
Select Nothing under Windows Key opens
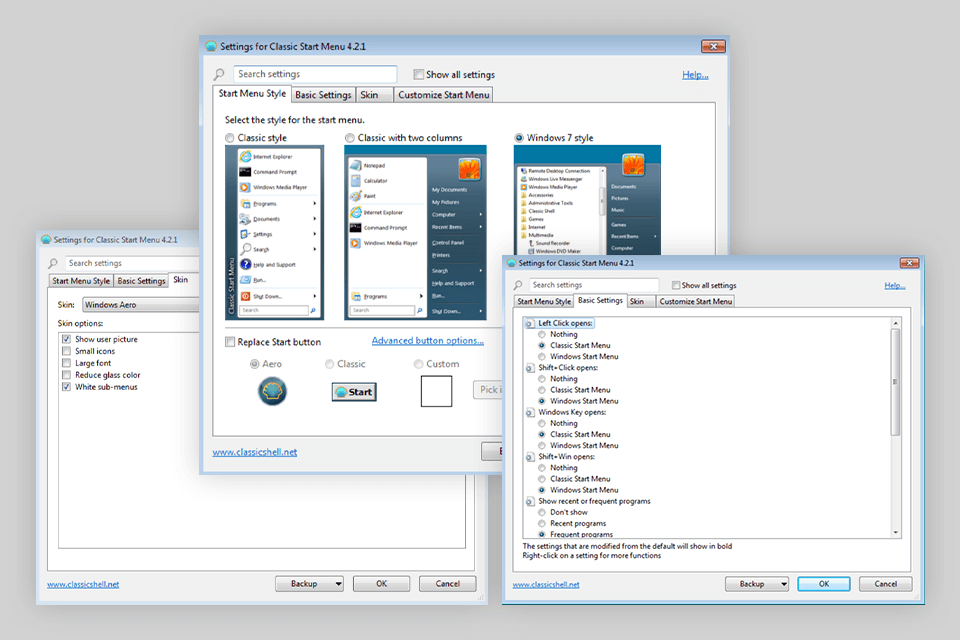pyautogui.click(x=542, y=424)
